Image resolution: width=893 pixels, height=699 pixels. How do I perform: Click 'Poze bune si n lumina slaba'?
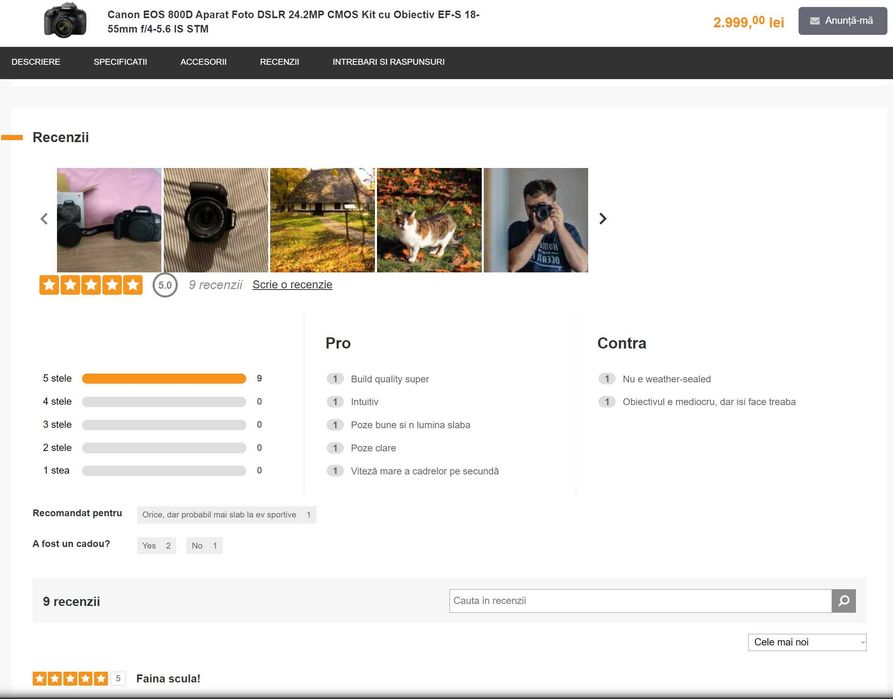coord(411,425)
